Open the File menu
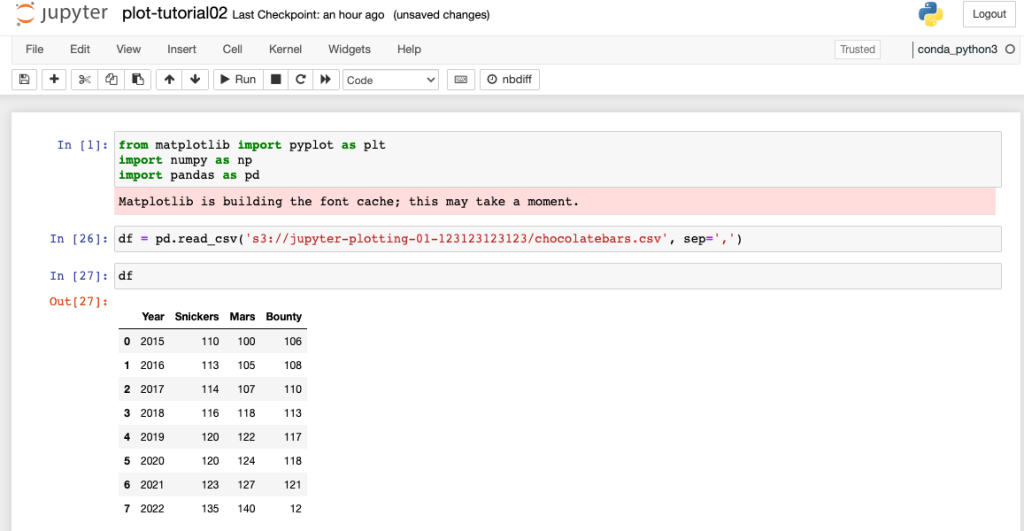1024x531 pixels. click(x=34, y=49)
